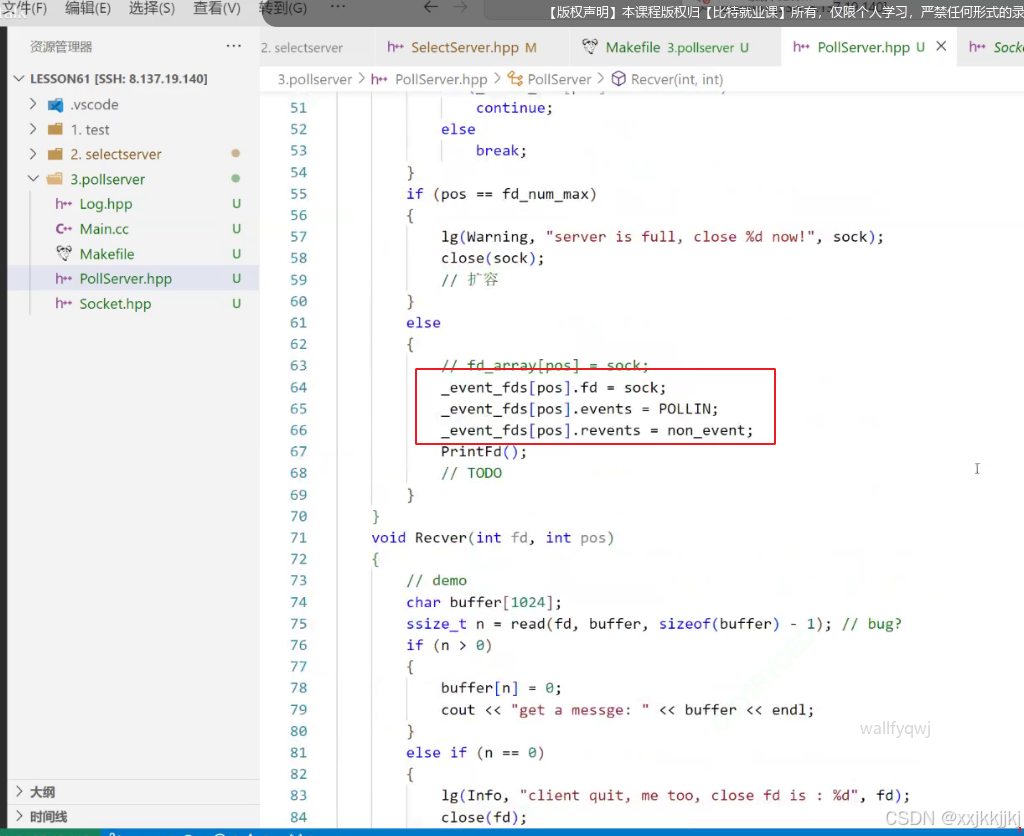1024x836 pixels.
Task: Click the method cube icon in breadcrumb
Action: click(x=618, y=79)
